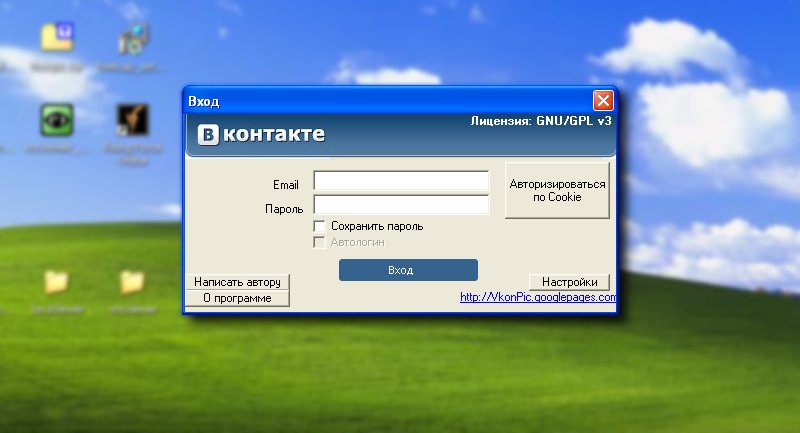Select the desktop icon right of the archive
The width and height of the screenshot is (800, 433).
point(133,39)
